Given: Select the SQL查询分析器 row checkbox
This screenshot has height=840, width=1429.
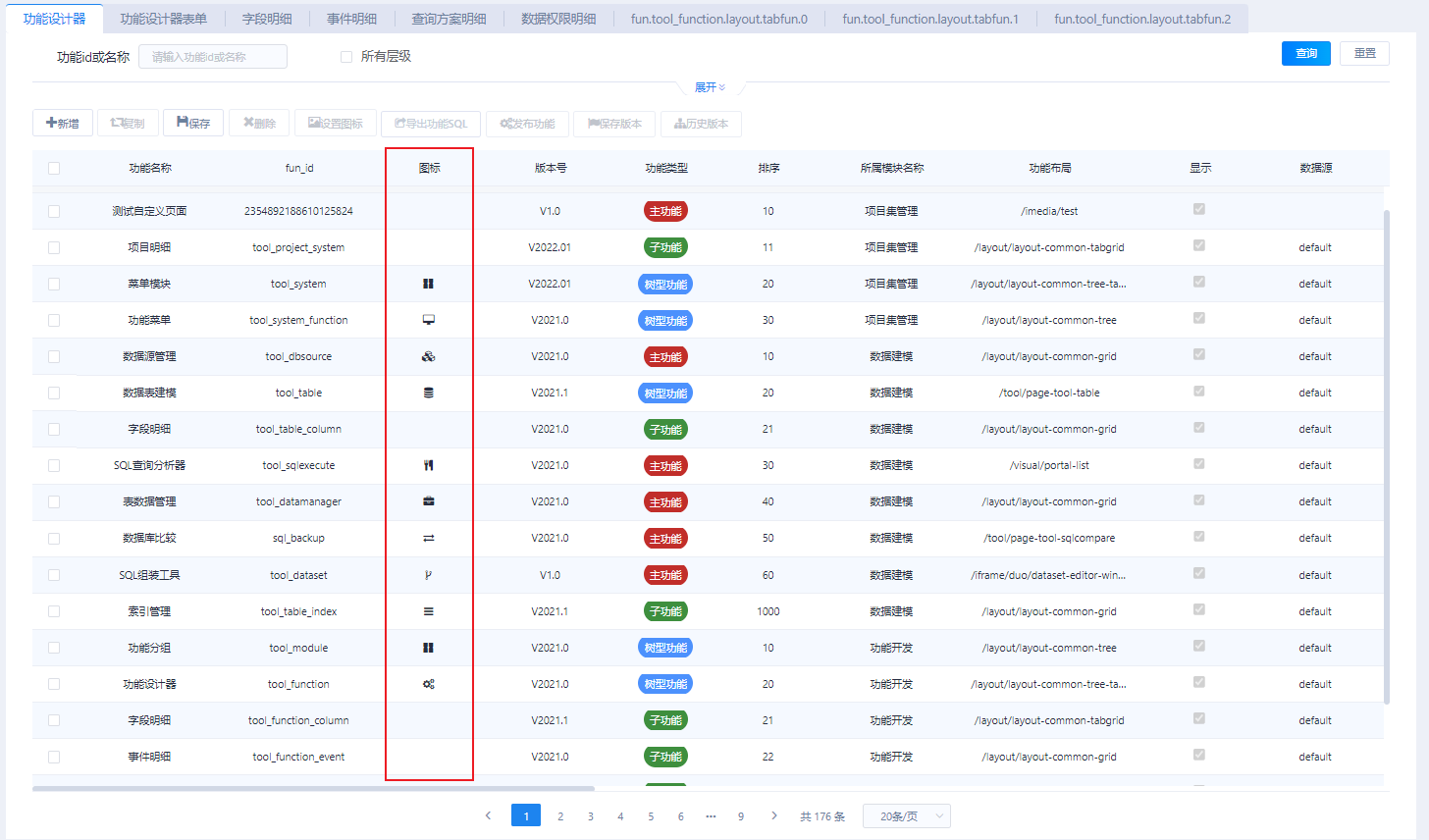Looking at the screenshot, I should (x=54, y=465).
